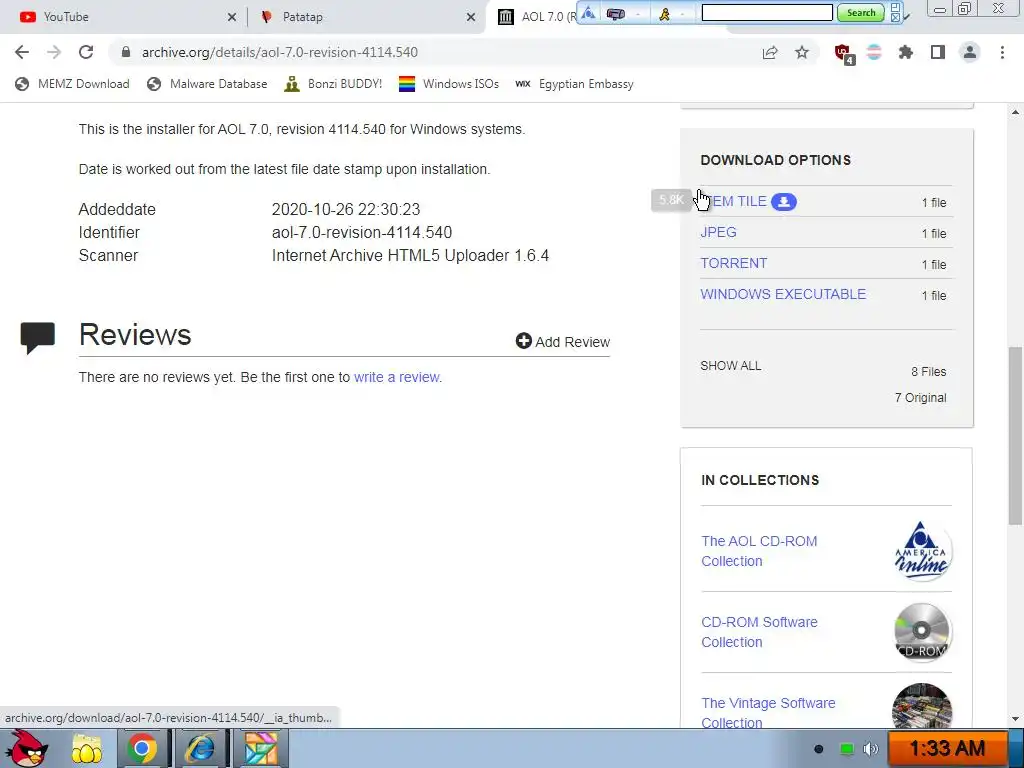Click the Scanner value Internet Archive HTML5 Uploader
The image size is (1024, 768).
click(x=410, y=255)
